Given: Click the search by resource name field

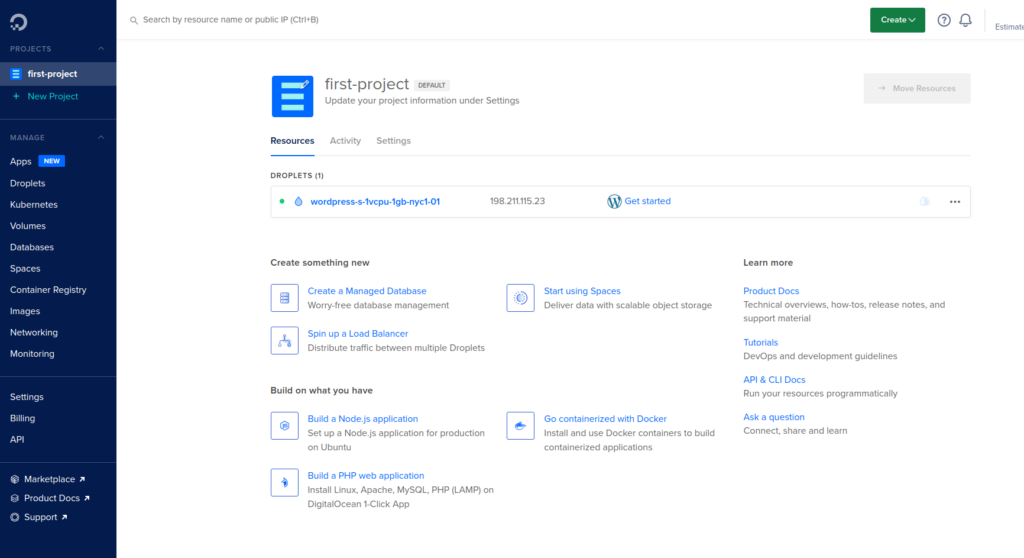Looking at the screenshot, I should point(231,20).
